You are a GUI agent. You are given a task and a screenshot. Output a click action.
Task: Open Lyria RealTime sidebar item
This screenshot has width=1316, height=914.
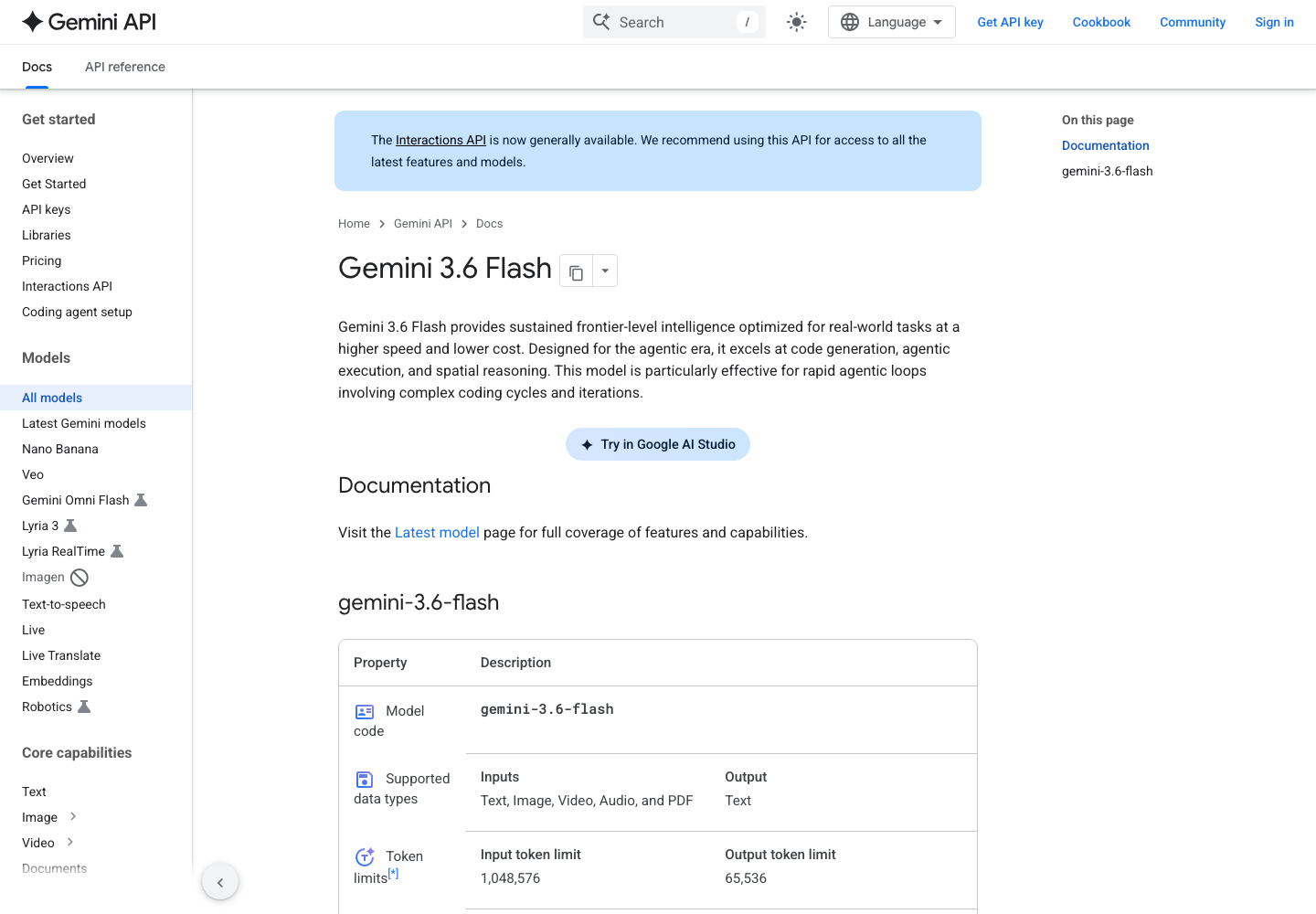(63, 551)
